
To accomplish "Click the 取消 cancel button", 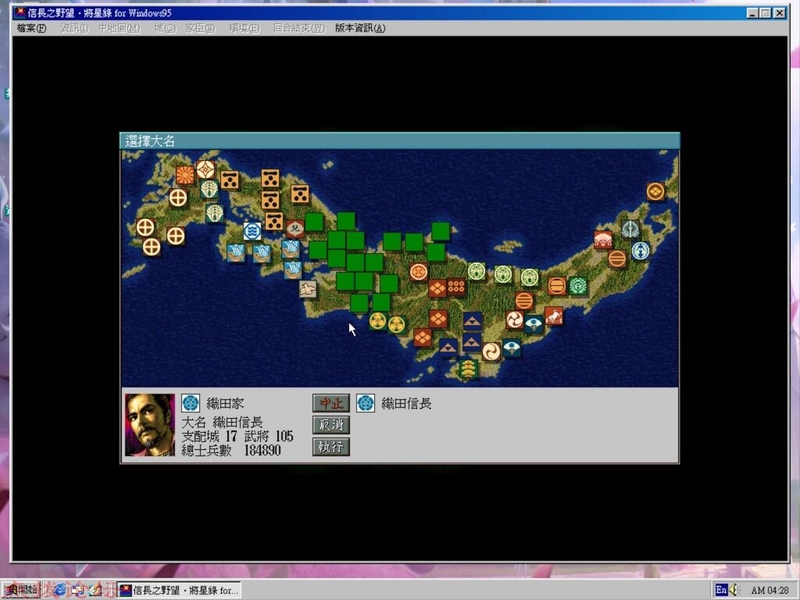I will coord(331,424).
